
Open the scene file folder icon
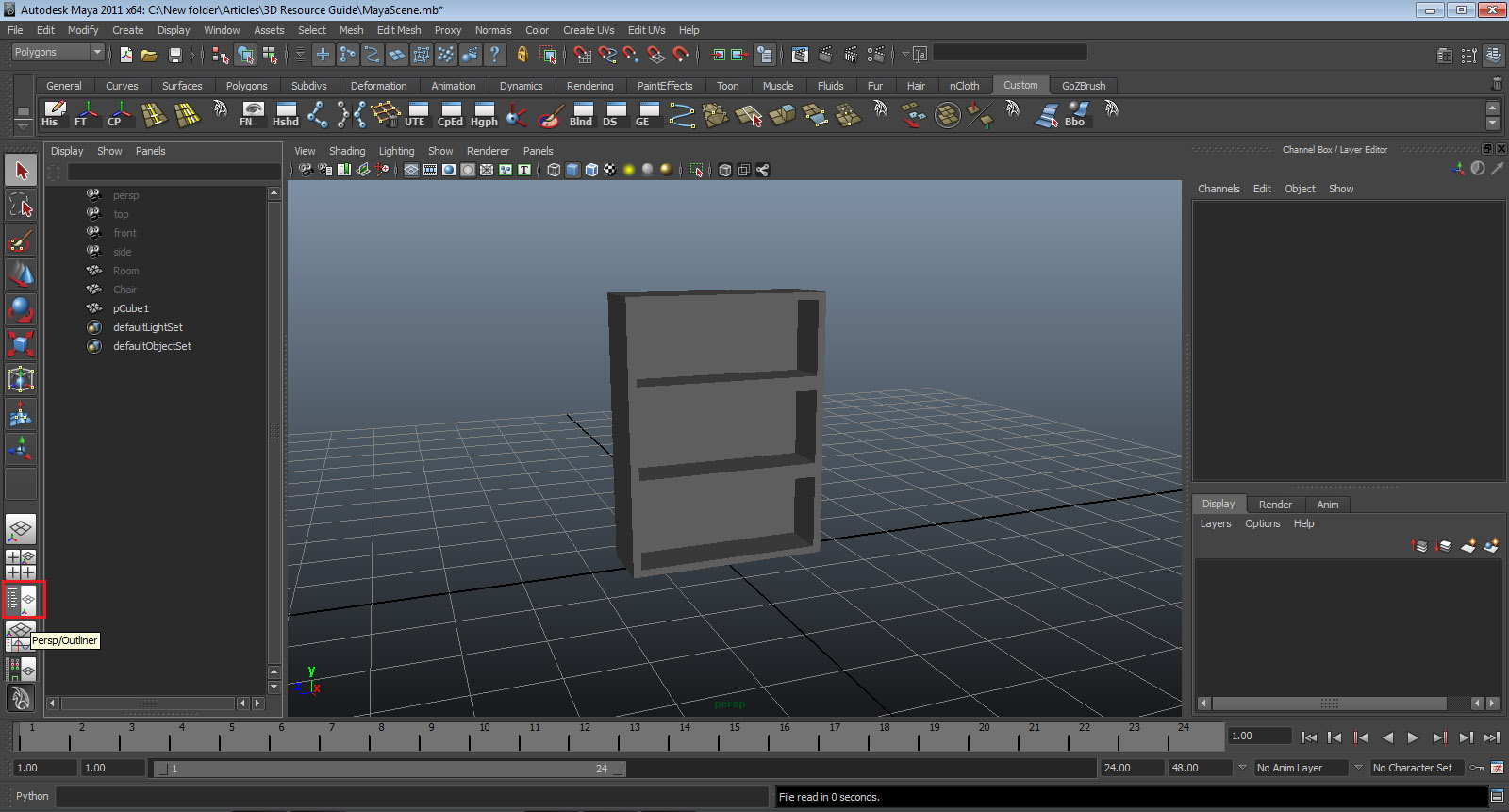[x=149, y=56]
